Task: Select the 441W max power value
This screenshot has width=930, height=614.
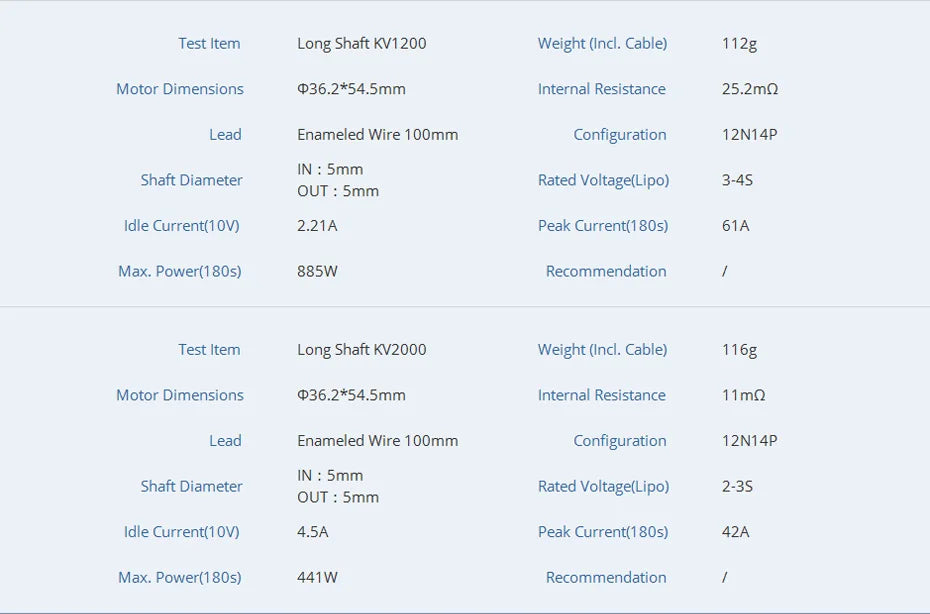Action: (x=317, y=577)
